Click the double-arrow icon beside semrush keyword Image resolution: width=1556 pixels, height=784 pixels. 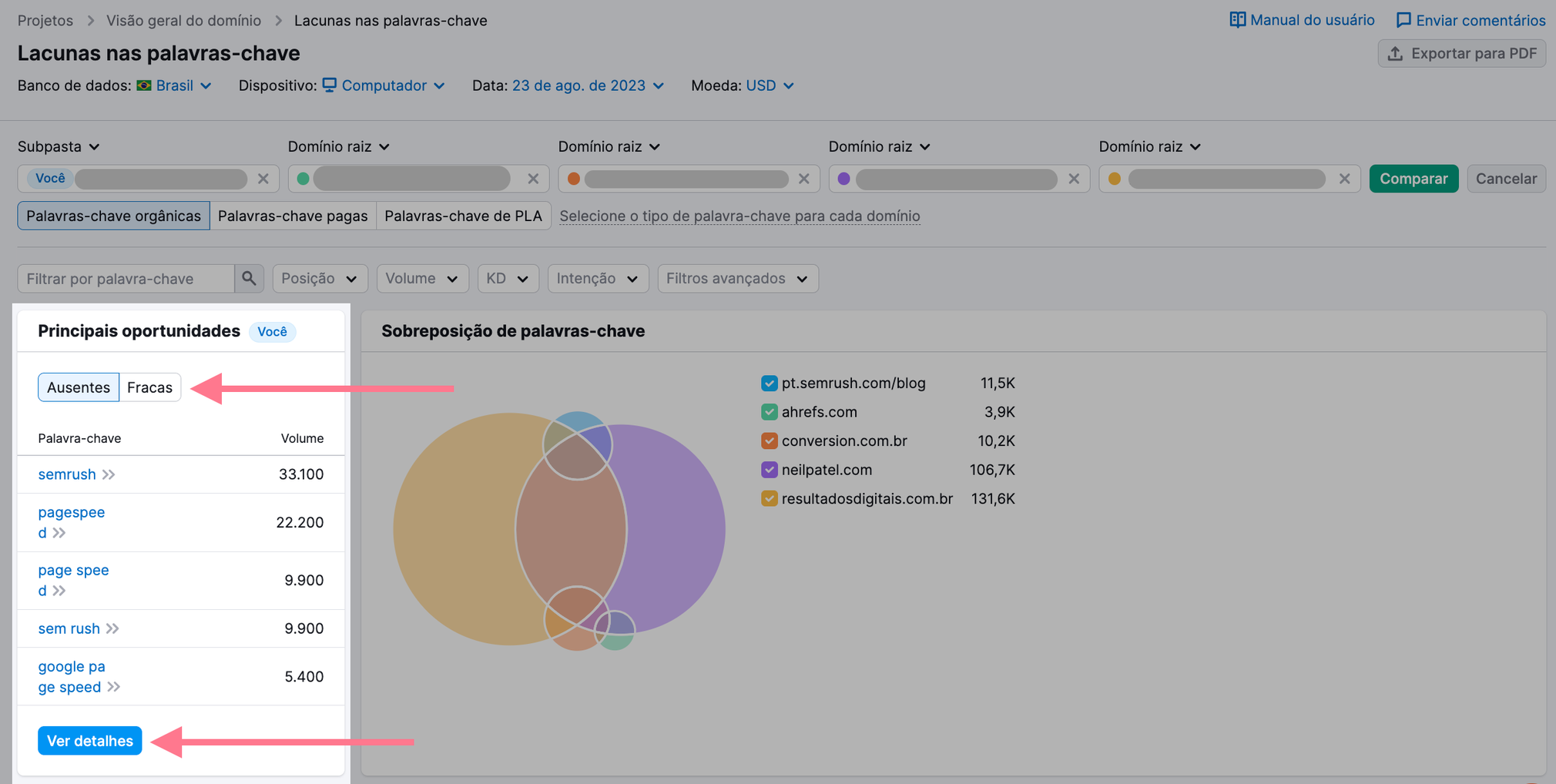click(109, 474)
